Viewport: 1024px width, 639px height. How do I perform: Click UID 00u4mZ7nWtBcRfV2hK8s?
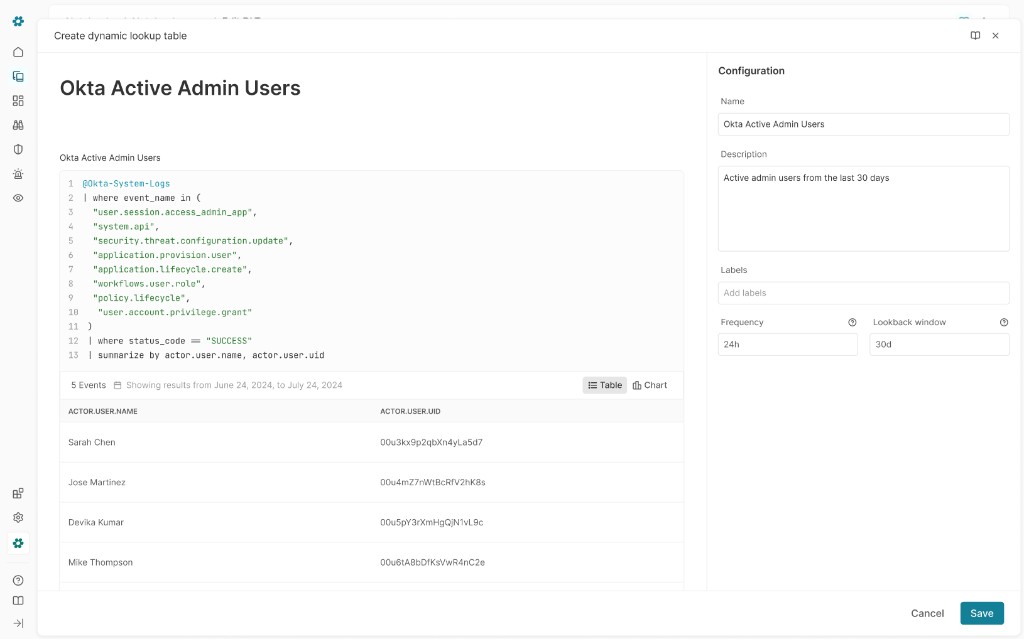pyautogui.click(x=432, y=482)
